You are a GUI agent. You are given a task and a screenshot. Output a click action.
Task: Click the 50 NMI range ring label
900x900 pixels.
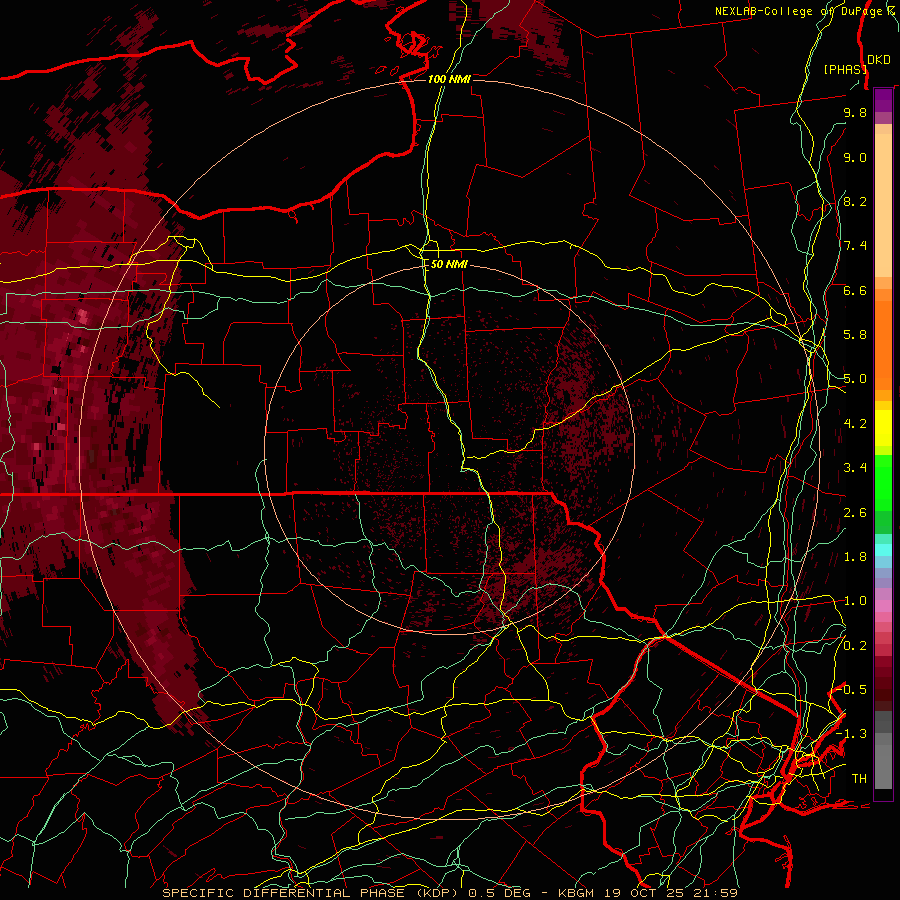(449, 264)
